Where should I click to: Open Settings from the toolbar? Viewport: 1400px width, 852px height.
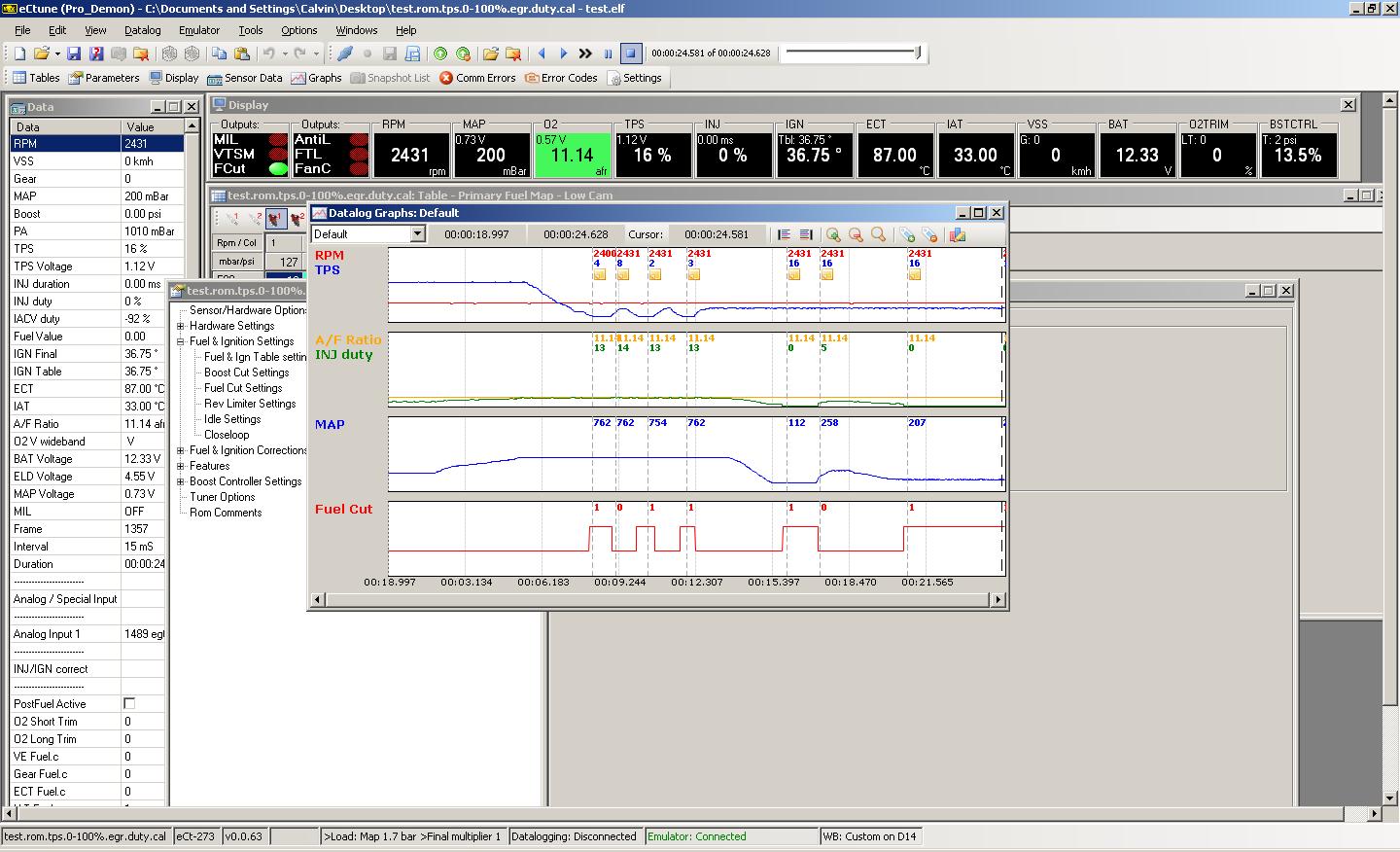[634, 78]
